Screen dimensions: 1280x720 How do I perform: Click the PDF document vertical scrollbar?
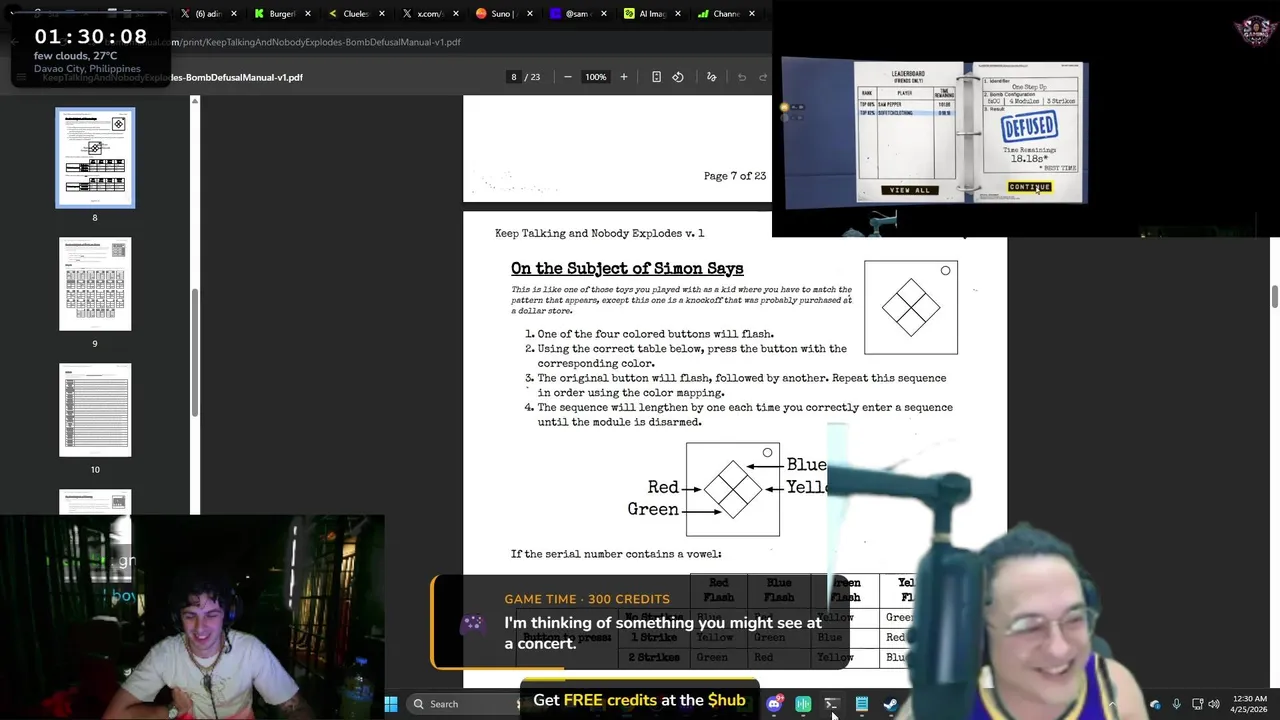(x=1275, y=296)
